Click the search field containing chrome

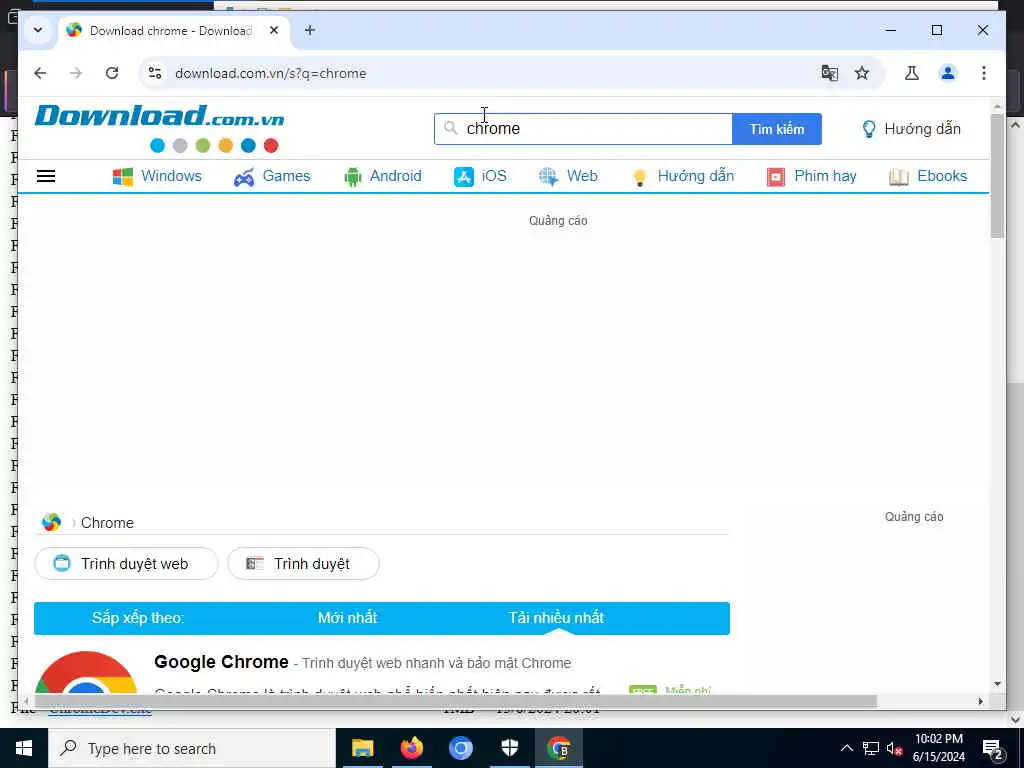583,129
